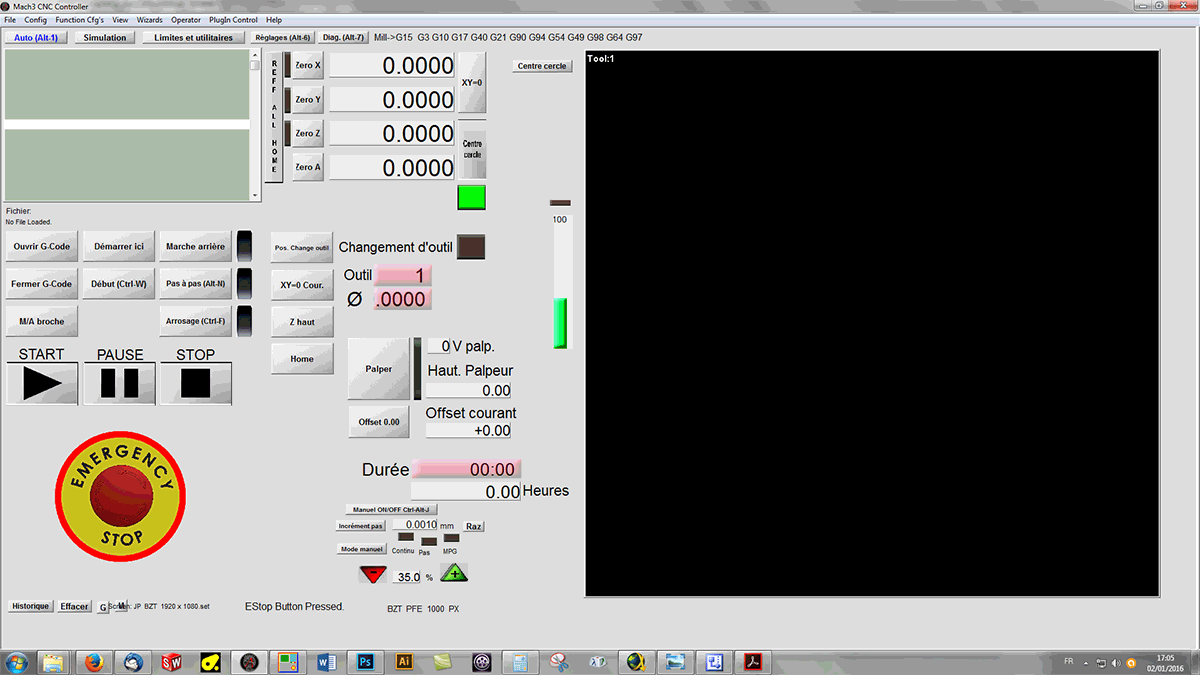
Task: Show hidden system tray icons arrow
Action: [x=1086, y=662]
